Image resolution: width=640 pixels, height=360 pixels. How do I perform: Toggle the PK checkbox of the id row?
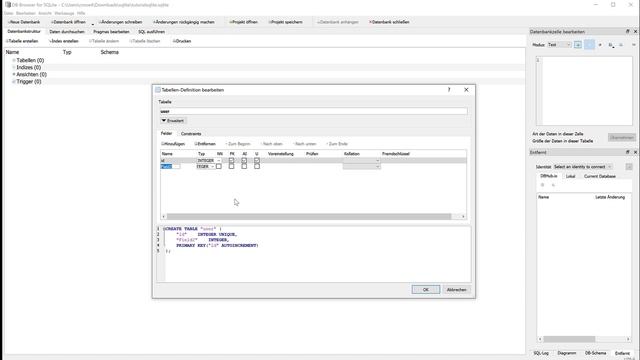[x=231, y=160]
